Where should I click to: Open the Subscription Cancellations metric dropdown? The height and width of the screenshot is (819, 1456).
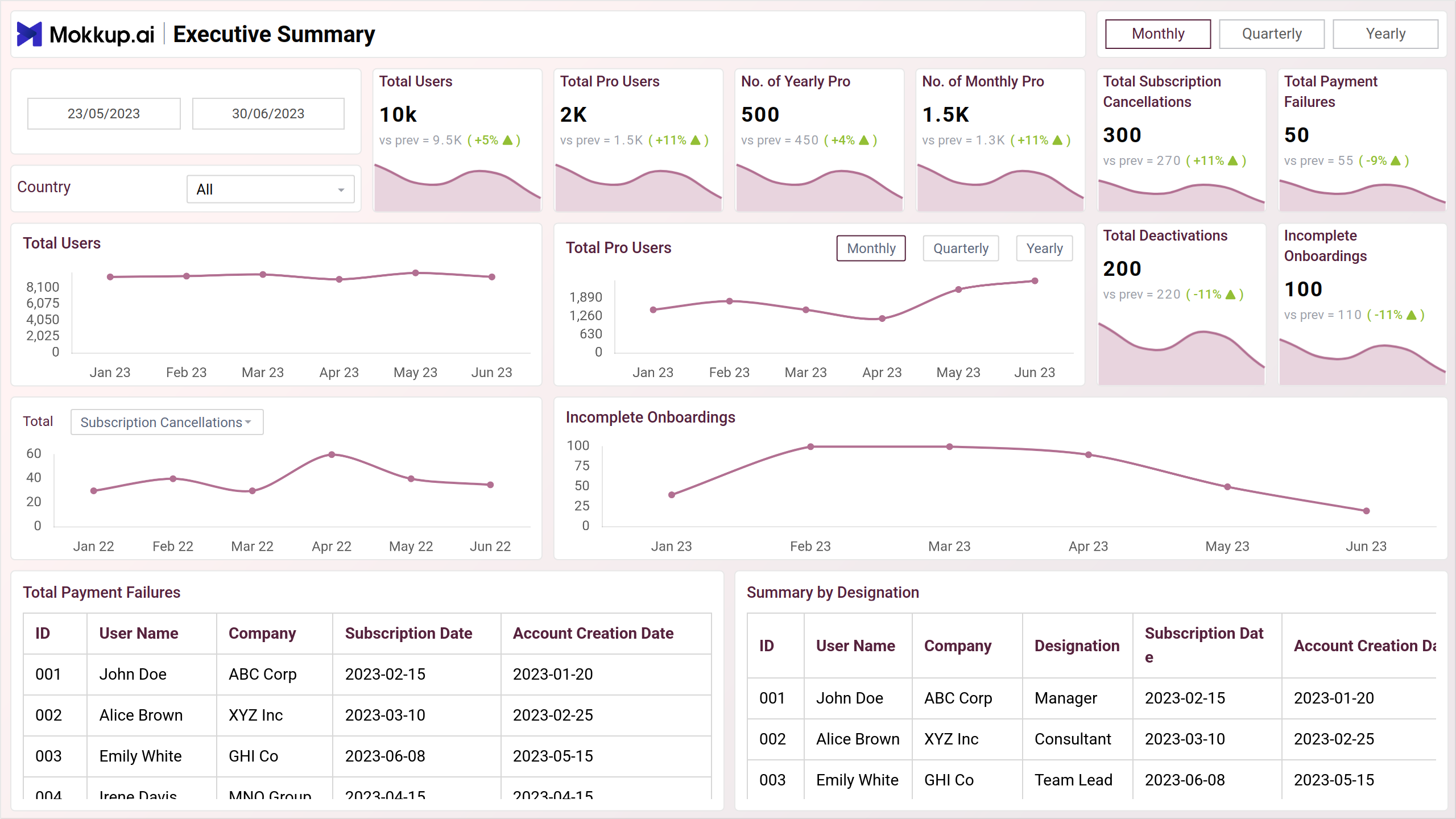click(x=167, y=422)
